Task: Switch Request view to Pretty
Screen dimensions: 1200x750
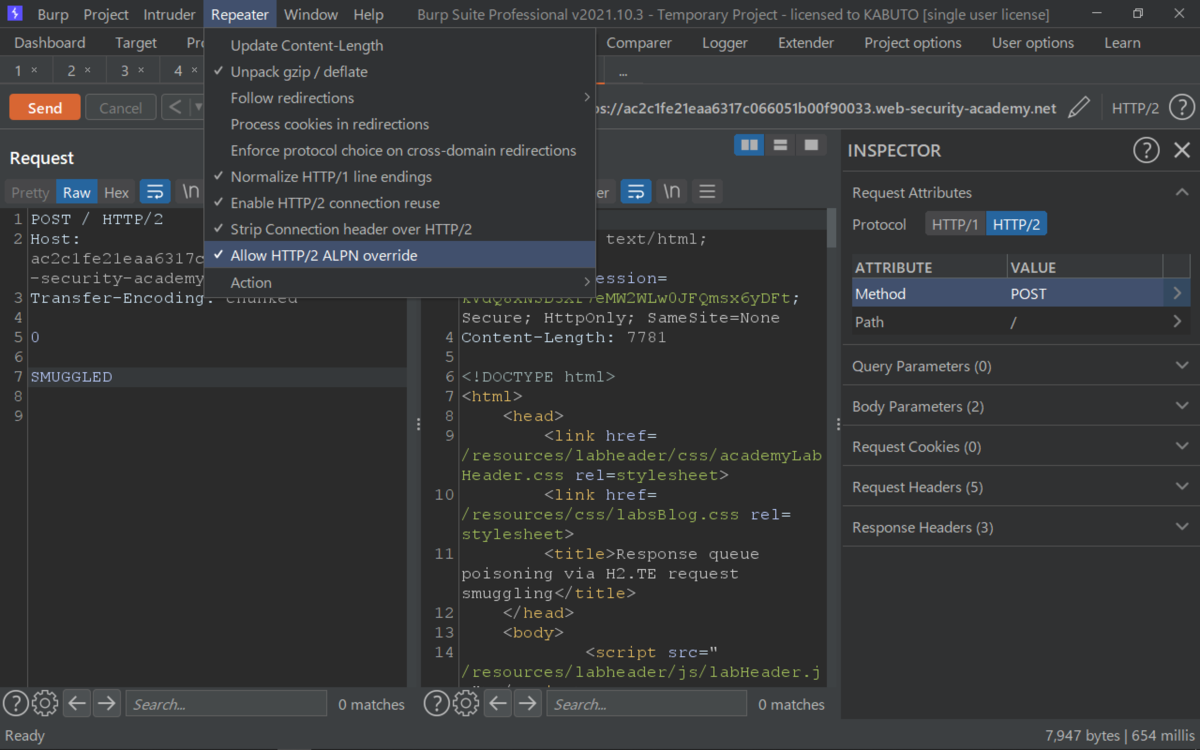Action: pos(30,192)
